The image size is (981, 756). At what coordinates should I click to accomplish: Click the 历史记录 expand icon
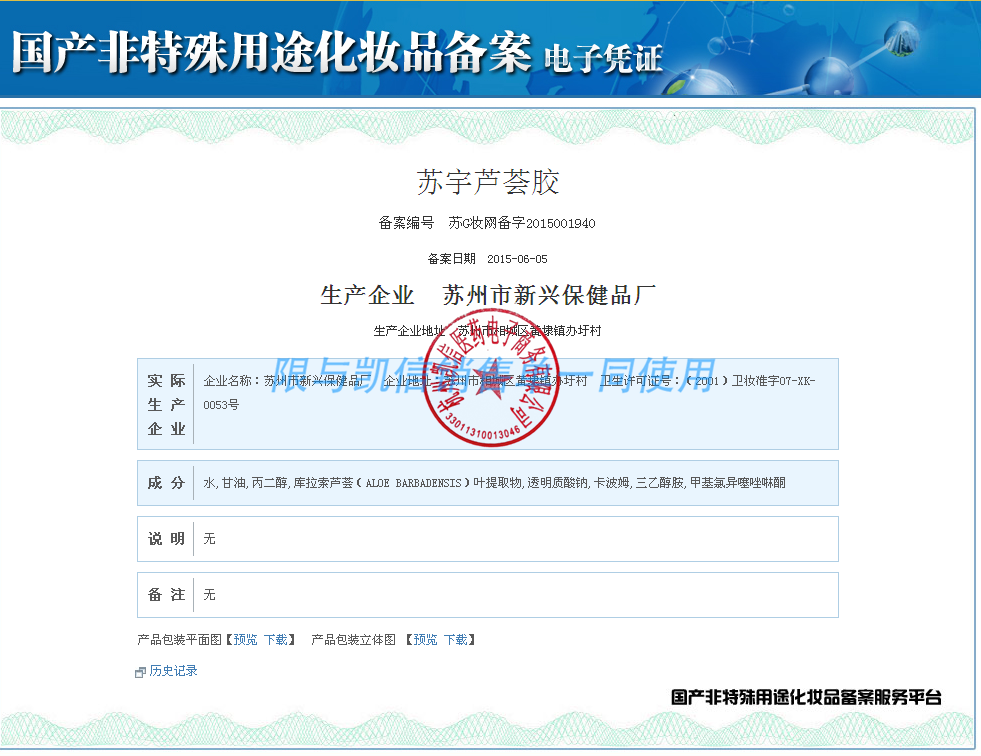pyautogui.click(x=141, y=672)
